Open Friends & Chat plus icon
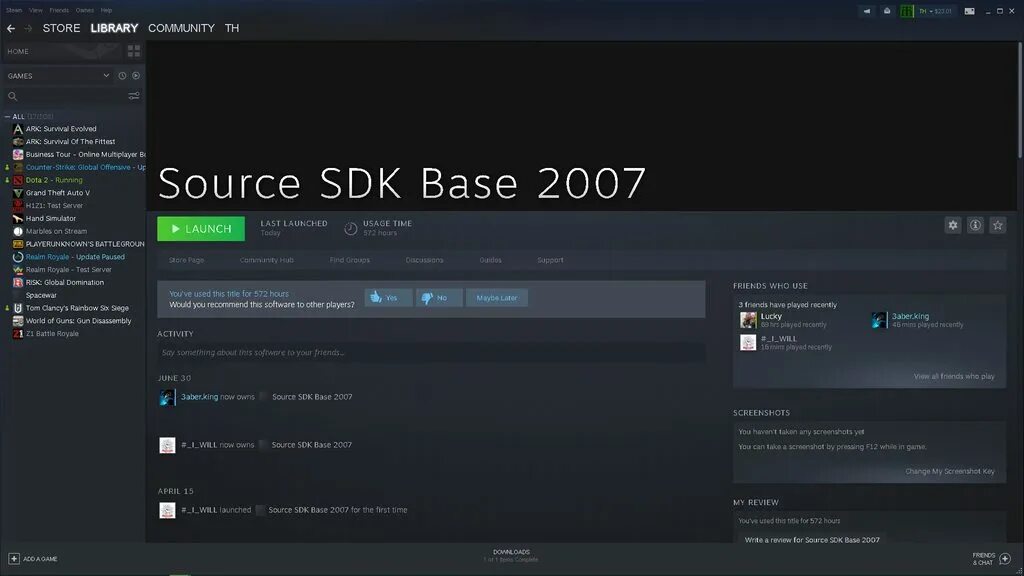1024x576 pixels. tap(1005, 558)
